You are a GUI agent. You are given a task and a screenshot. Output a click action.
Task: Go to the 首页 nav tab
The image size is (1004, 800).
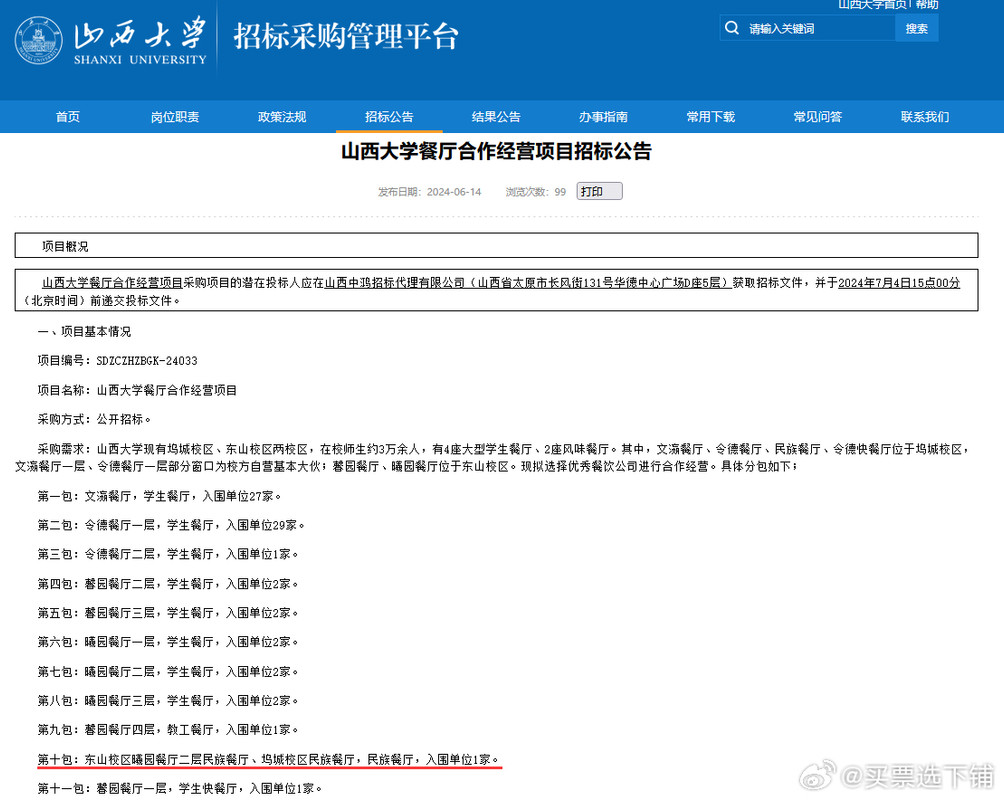pos(68,117)
